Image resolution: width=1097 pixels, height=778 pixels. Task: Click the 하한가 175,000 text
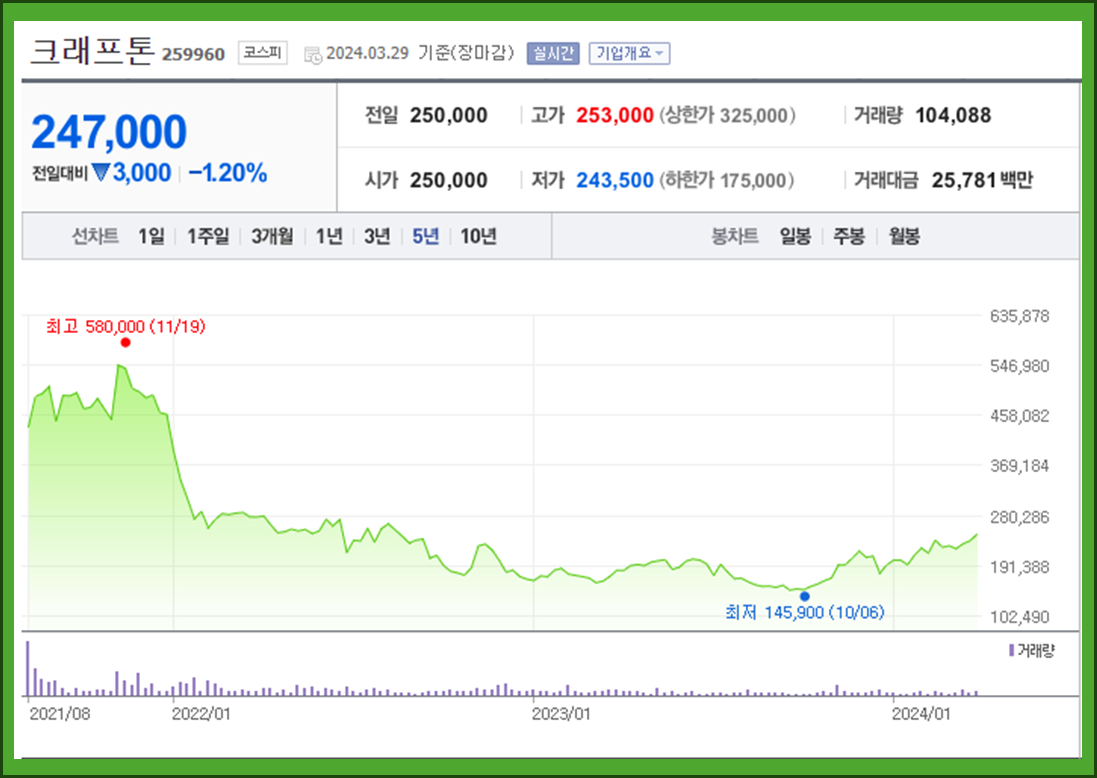(726, 181)
